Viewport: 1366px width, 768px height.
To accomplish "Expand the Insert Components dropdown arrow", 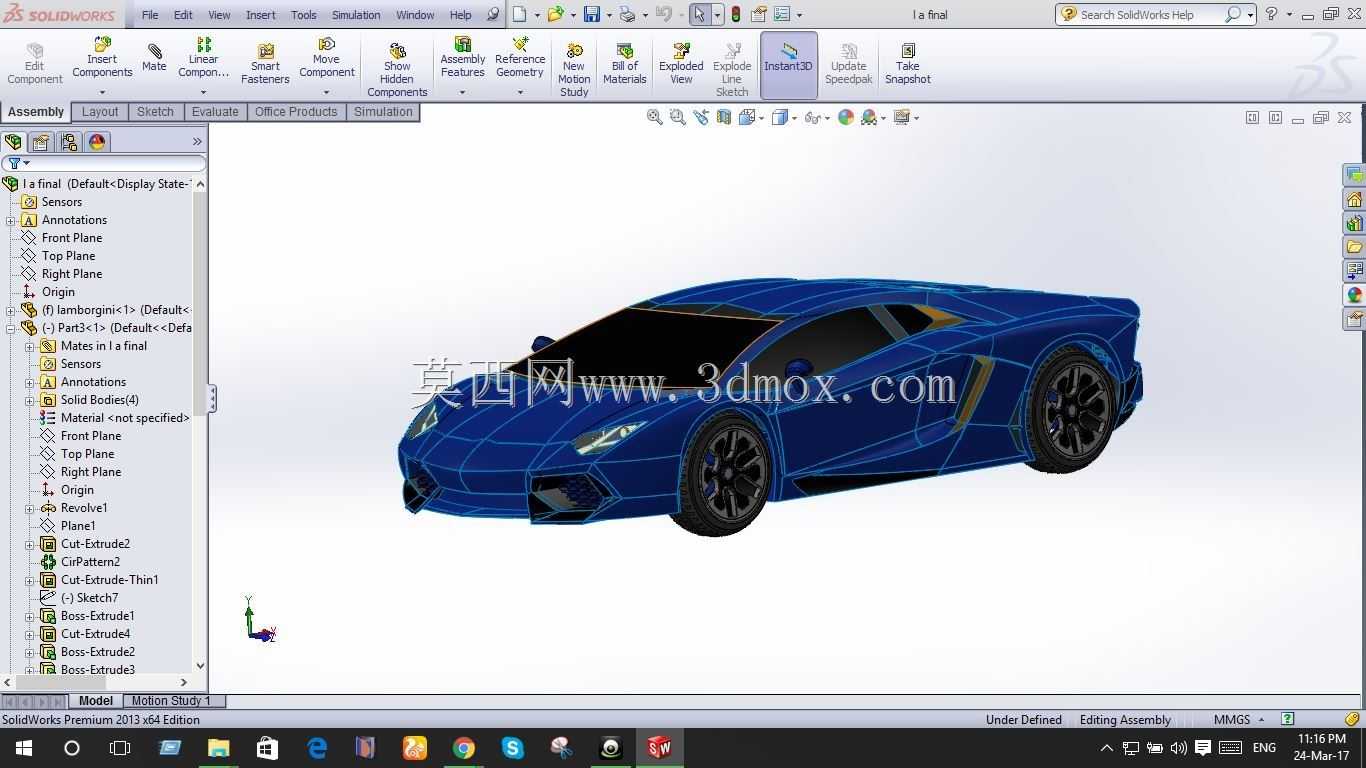I will click(102, 93).
